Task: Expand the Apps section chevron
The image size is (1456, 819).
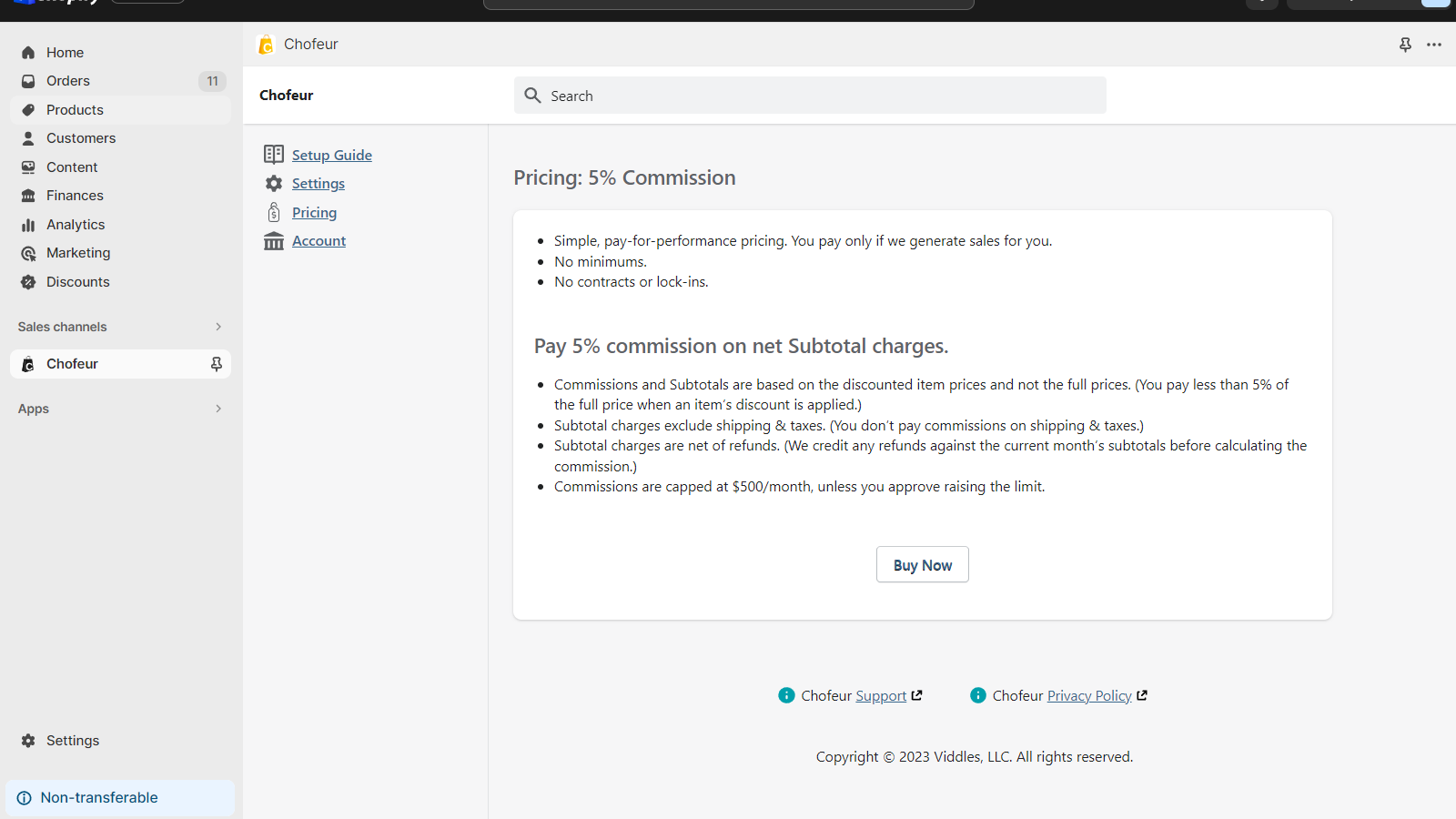Action: (x=218, y=409)
